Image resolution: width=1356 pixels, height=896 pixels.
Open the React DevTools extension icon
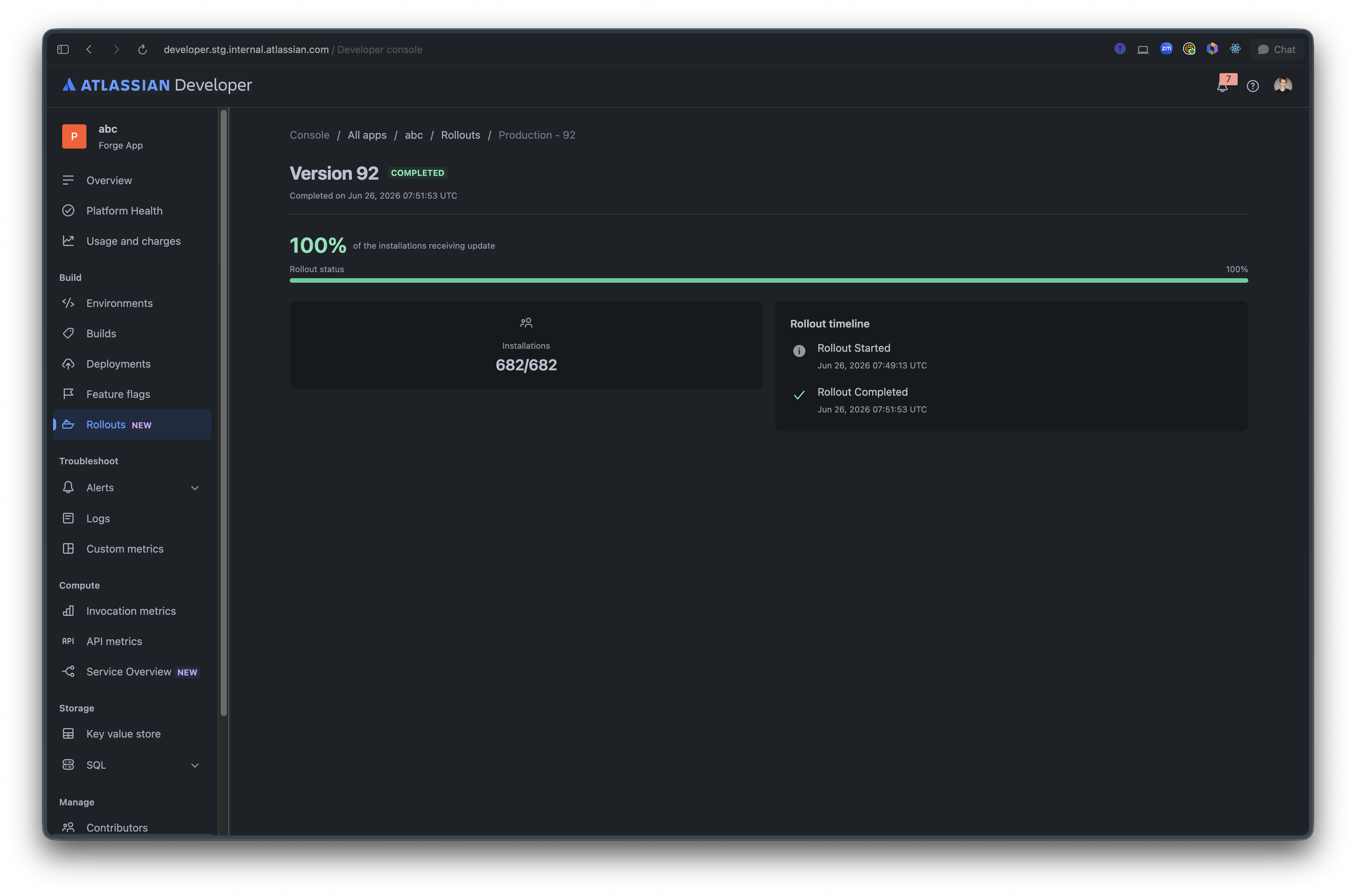click(1235, 49)
